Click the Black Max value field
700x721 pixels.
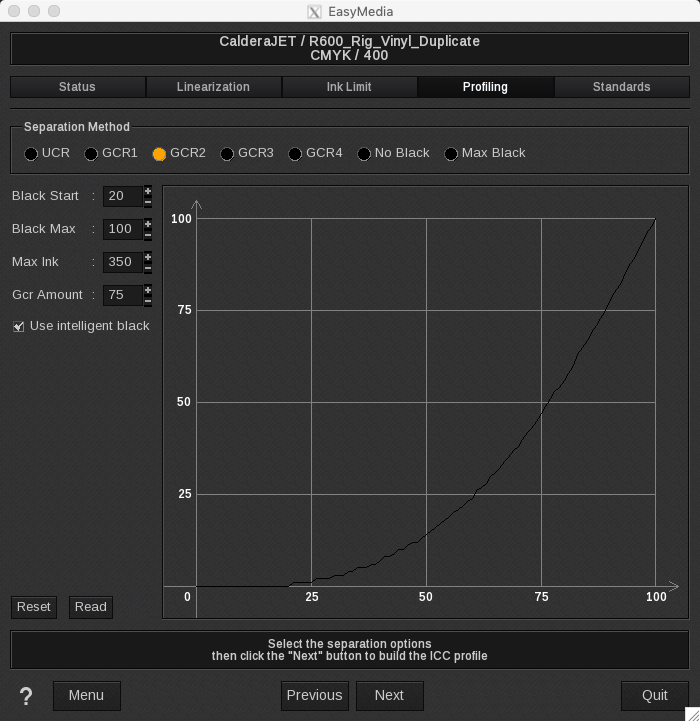click(x=123, y=229)
